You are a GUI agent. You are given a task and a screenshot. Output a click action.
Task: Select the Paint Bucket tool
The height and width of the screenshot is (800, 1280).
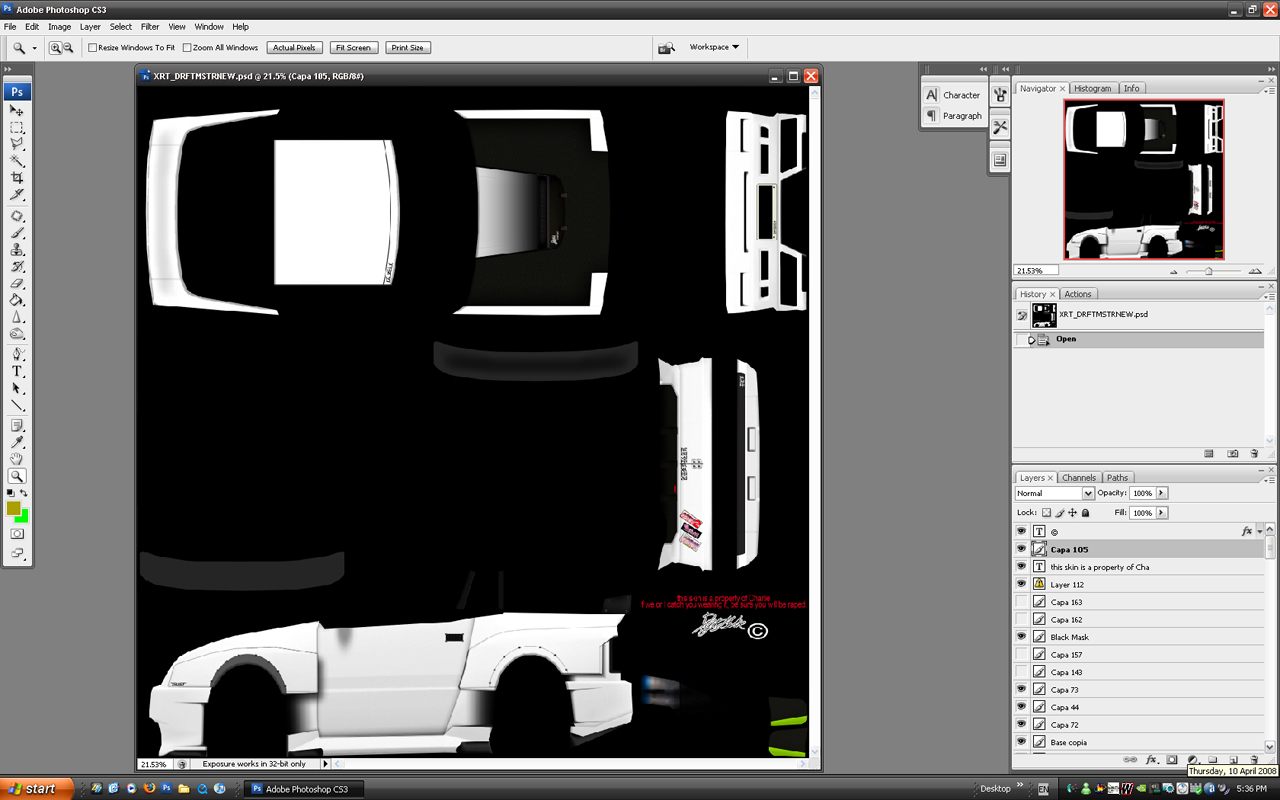[17, 300]
